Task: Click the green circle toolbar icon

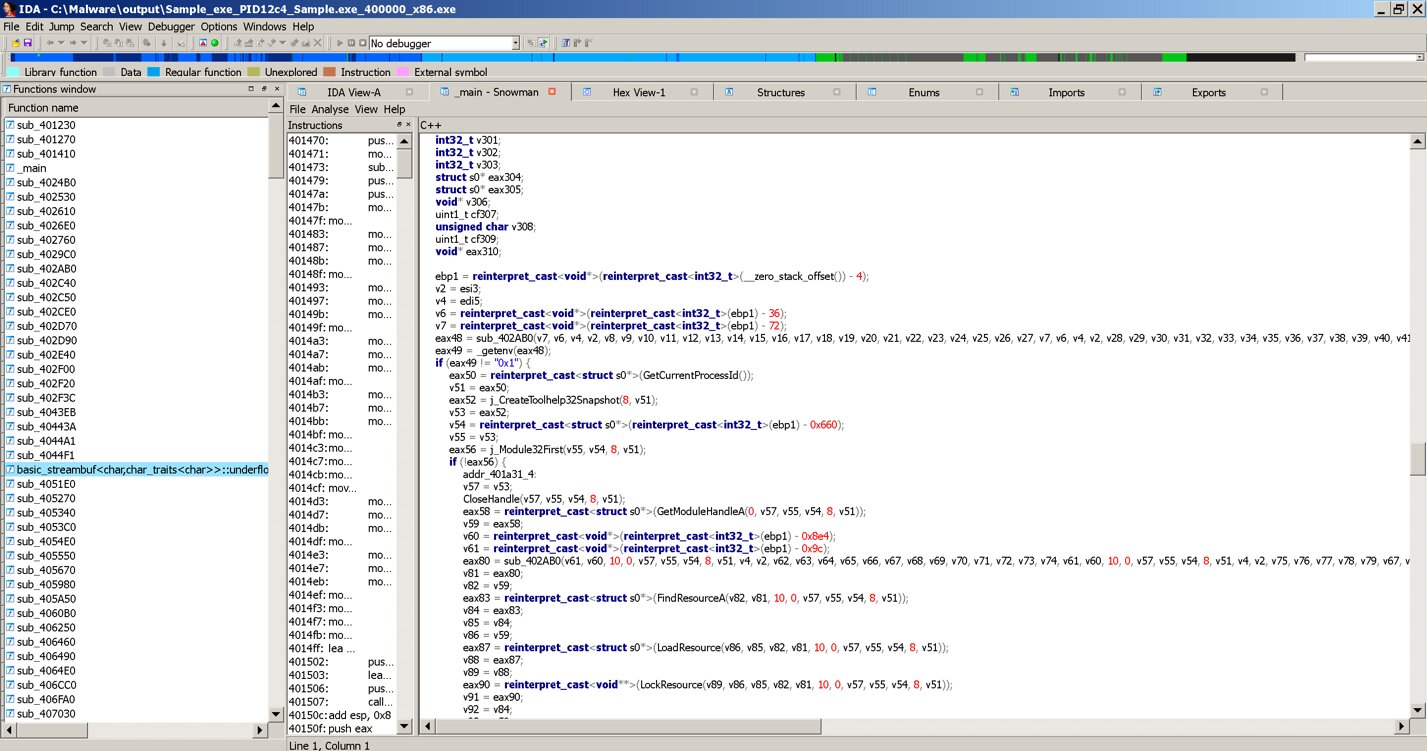Action: pos(214,43)
